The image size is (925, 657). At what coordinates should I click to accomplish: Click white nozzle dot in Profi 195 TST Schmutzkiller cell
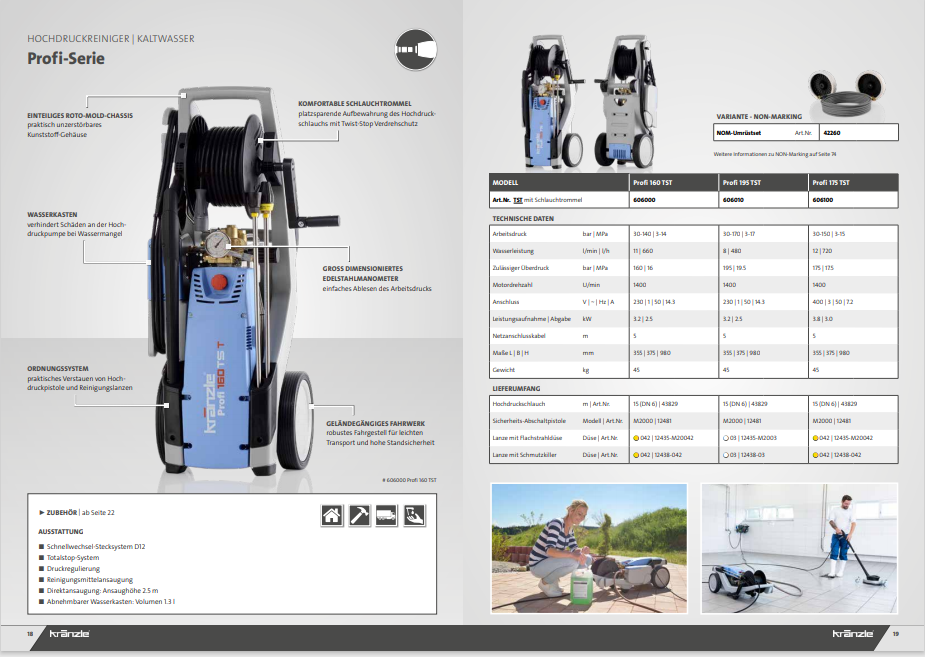[726, 455]
